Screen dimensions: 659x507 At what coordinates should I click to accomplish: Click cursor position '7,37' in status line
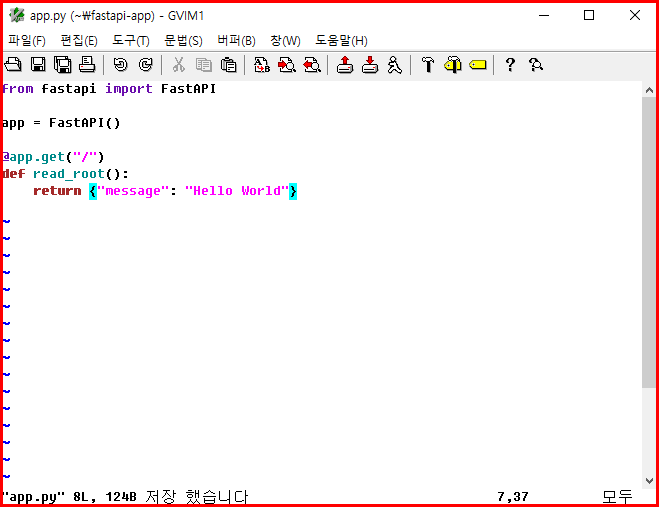click(512, 496)
